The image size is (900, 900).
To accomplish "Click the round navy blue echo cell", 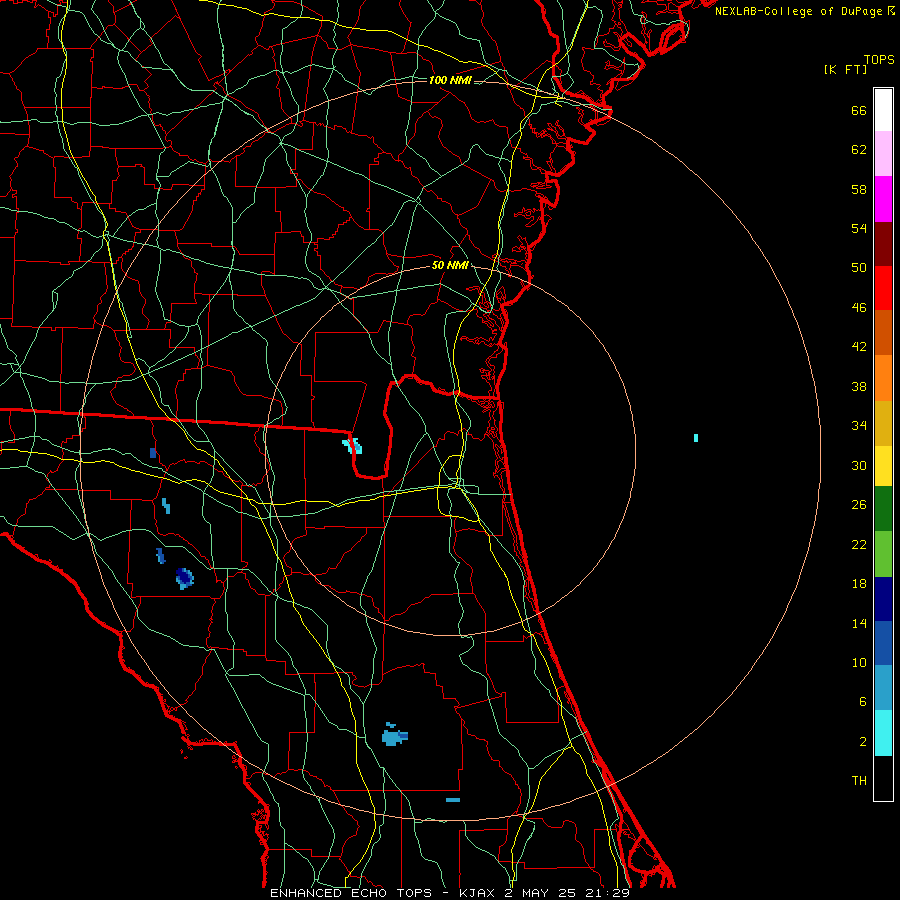I will (x=185, y=578).
